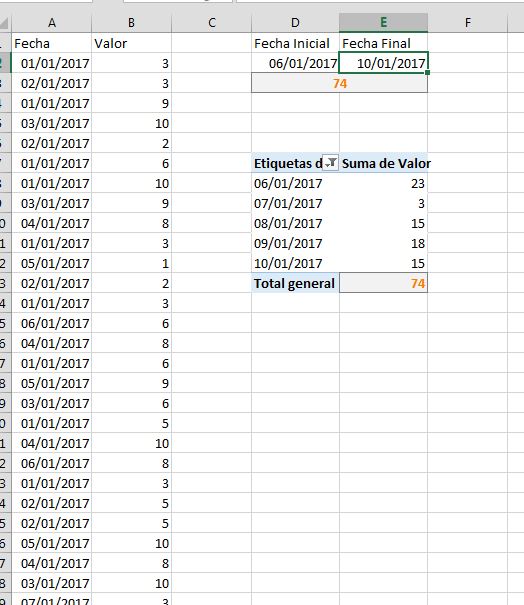Image resolution: width=524 pixels, height=605 pixels.
Task: Click the Suma de Valor pivot header
Action: click(384, 163)
